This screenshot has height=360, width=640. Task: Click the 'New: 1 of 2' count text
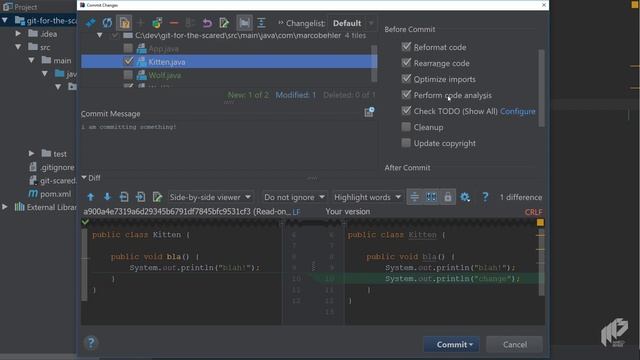[x=248, y=95]
